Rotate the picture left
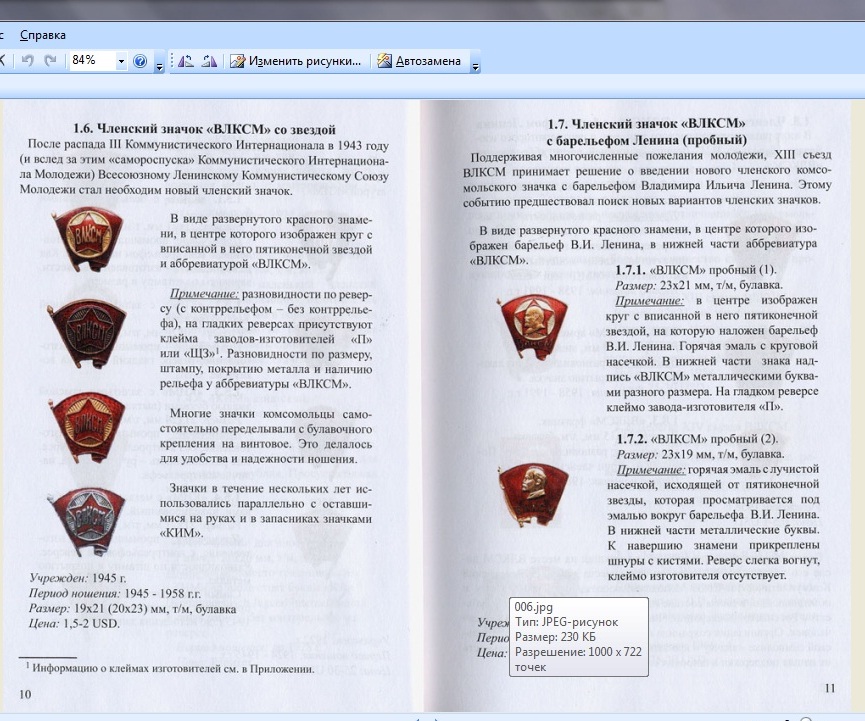 point(186,61)
